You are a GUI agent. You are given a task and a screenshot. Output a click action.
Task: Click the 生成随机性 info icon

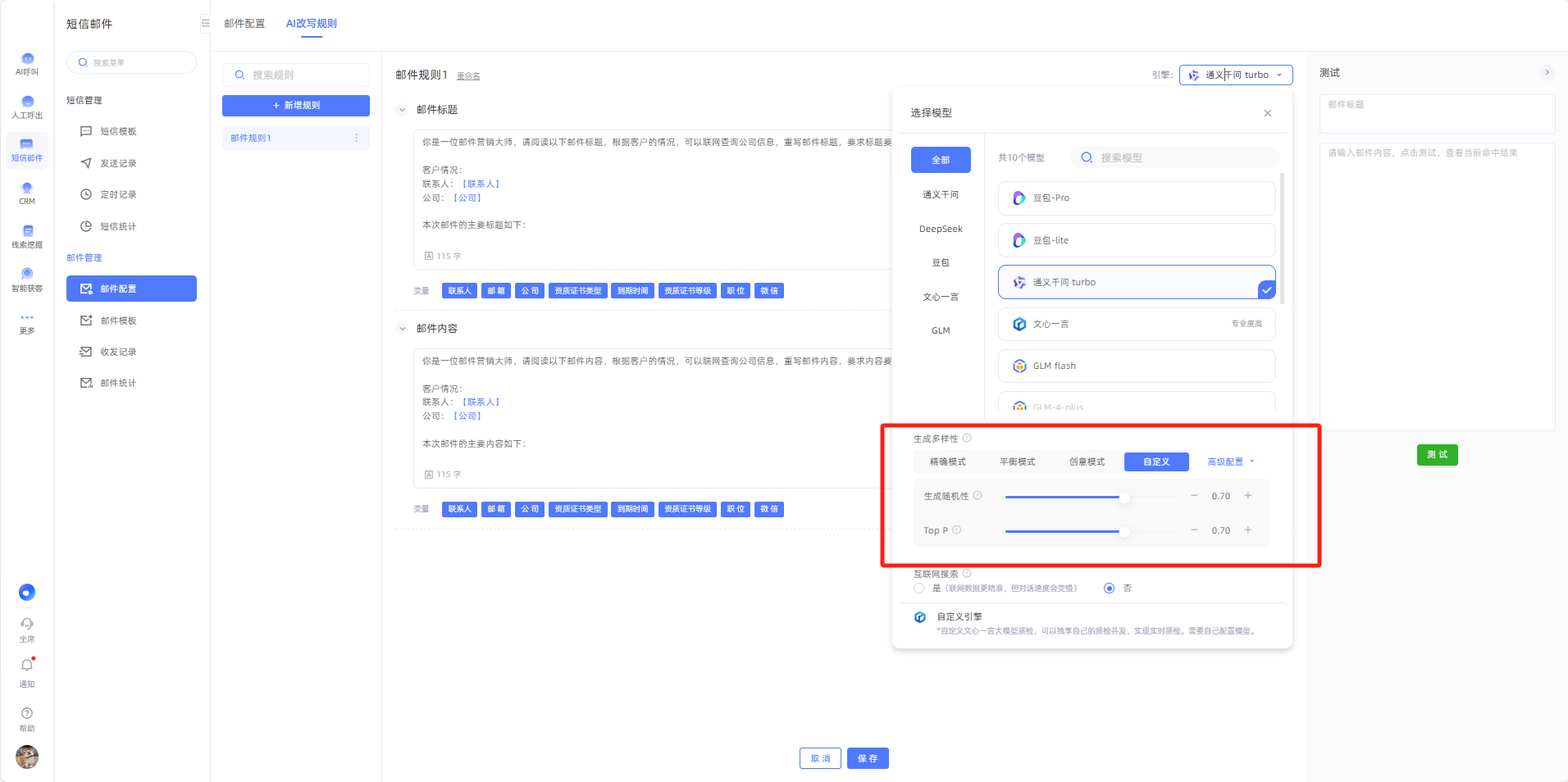pos(978,496)
